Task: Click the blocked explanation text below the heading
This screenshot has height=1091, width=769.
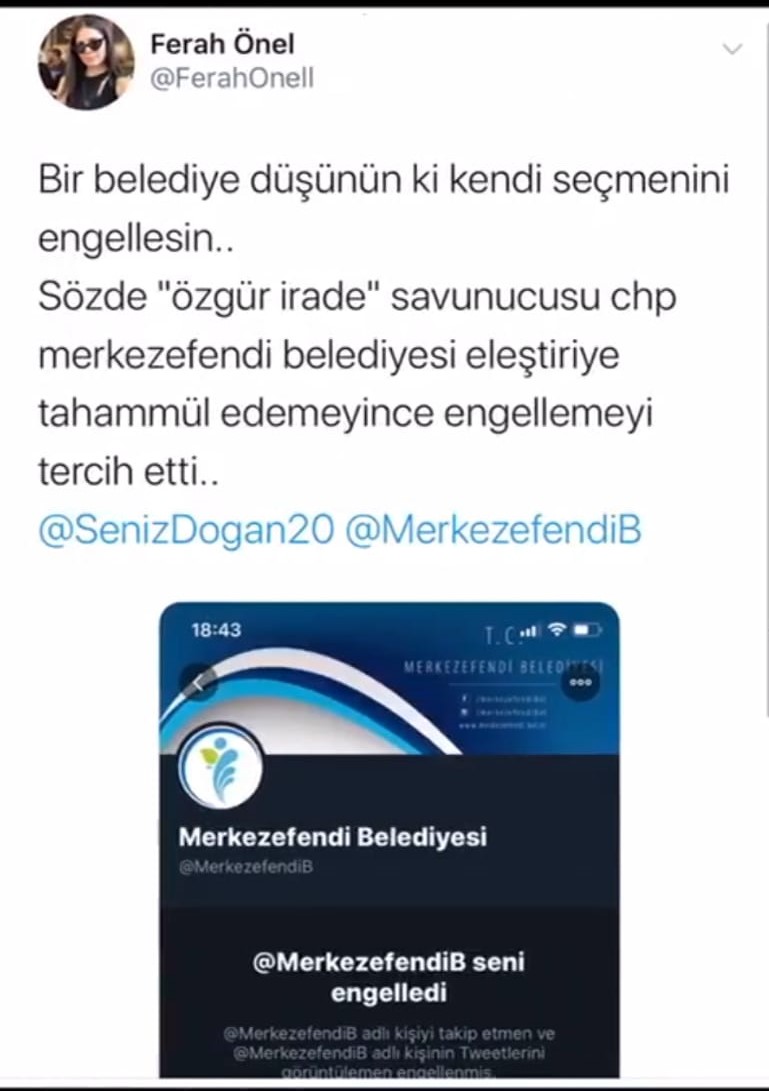Action: [x=388, y=1052]
